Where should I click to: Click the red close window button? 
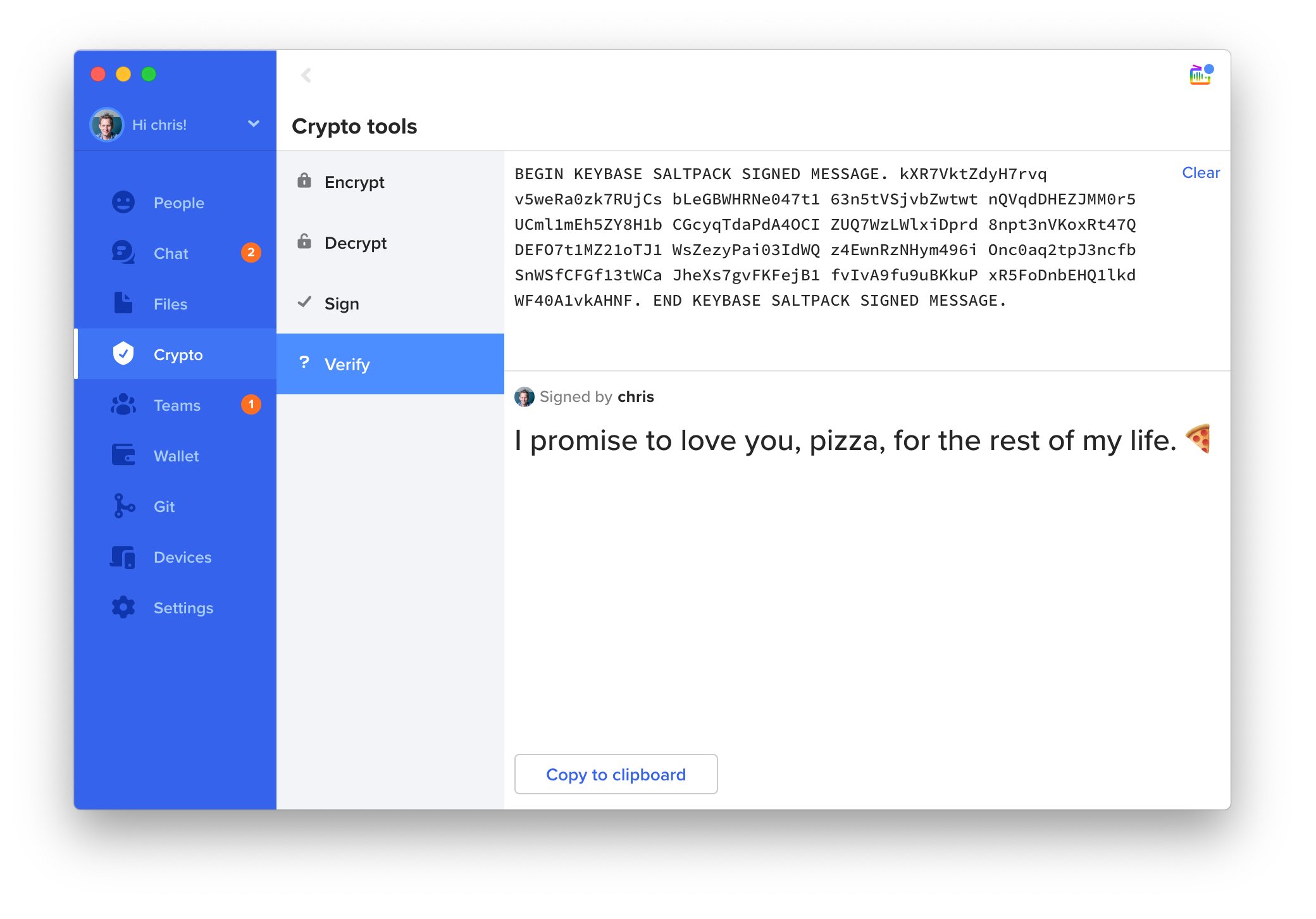point(98,74)
